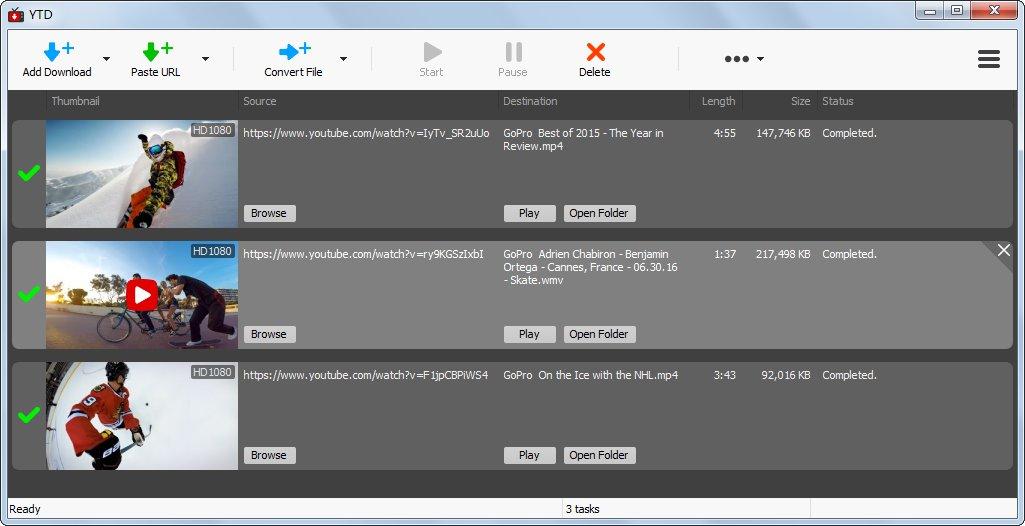Select the green checkmark of Year in Review row
This screenshot has height=526, width=1025.
pyautogui.click(x=28, y=173)
